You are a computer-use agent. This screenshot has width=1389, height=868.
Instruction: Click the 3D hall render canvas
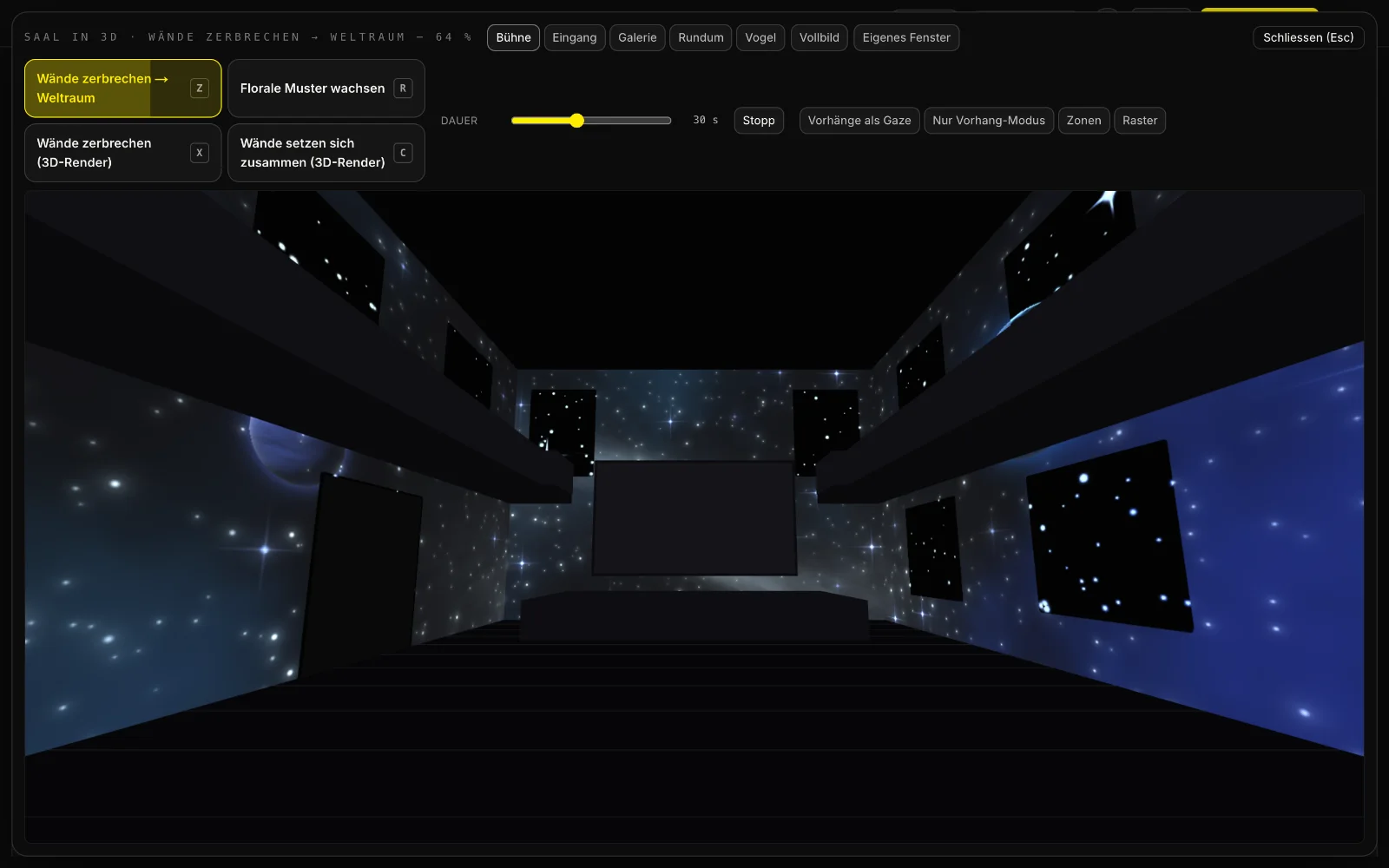[694, 516]
